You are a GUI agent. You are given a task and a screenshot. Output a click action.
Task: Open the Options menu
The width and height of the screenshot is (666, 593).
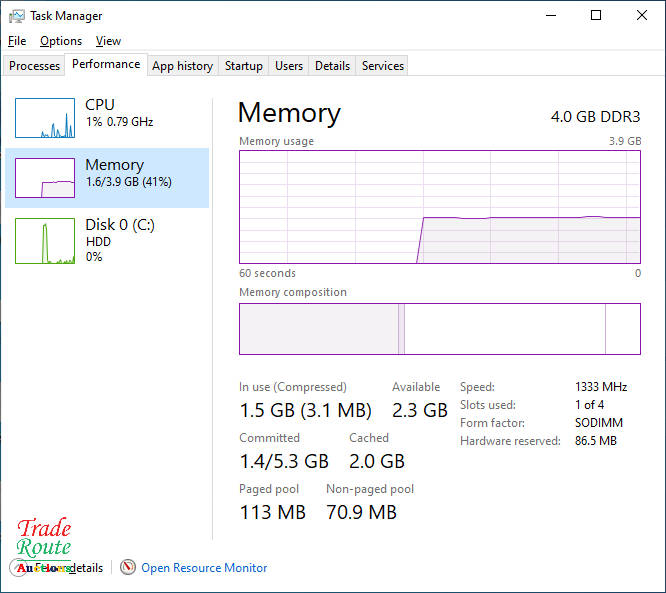point(61,41)
